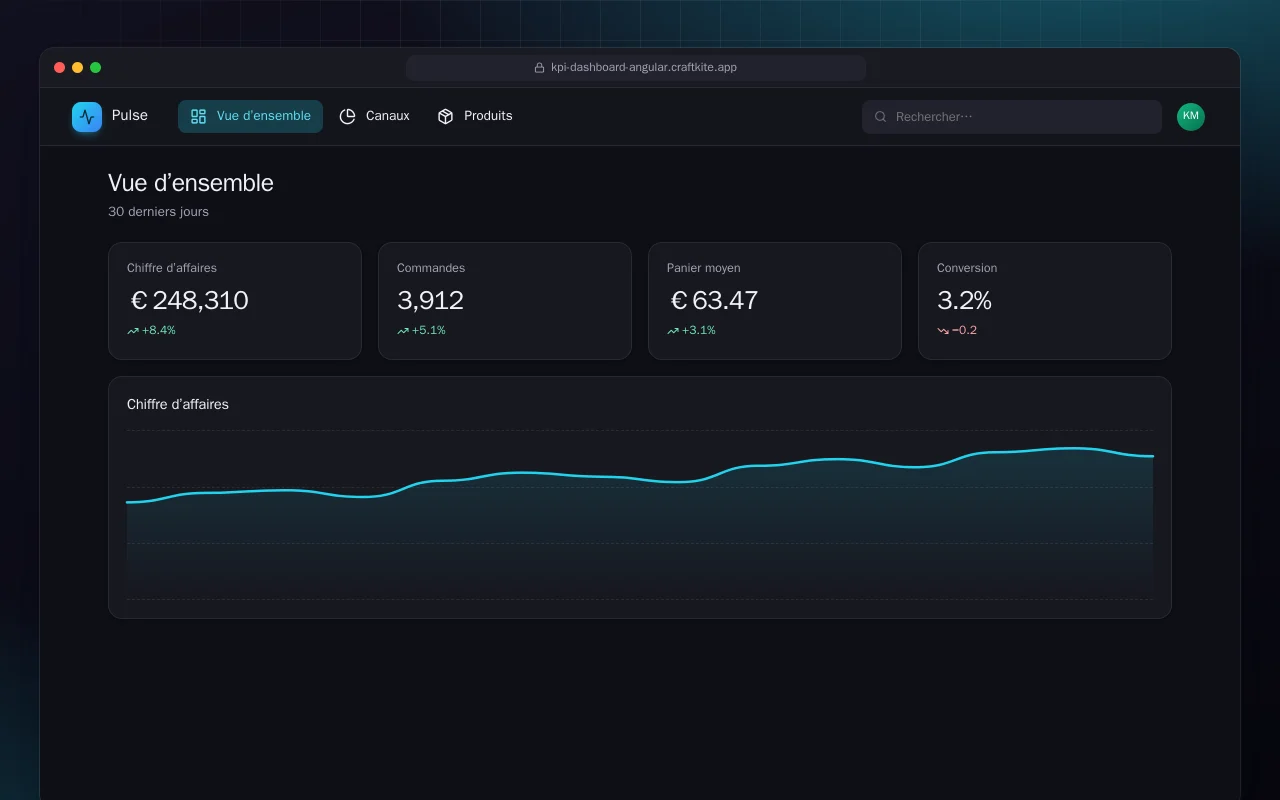Image resolution: width=1280 pixels, height=800 pixels.
Task: Select the Conversion 3.2% card
Action: pos(1045,301)
